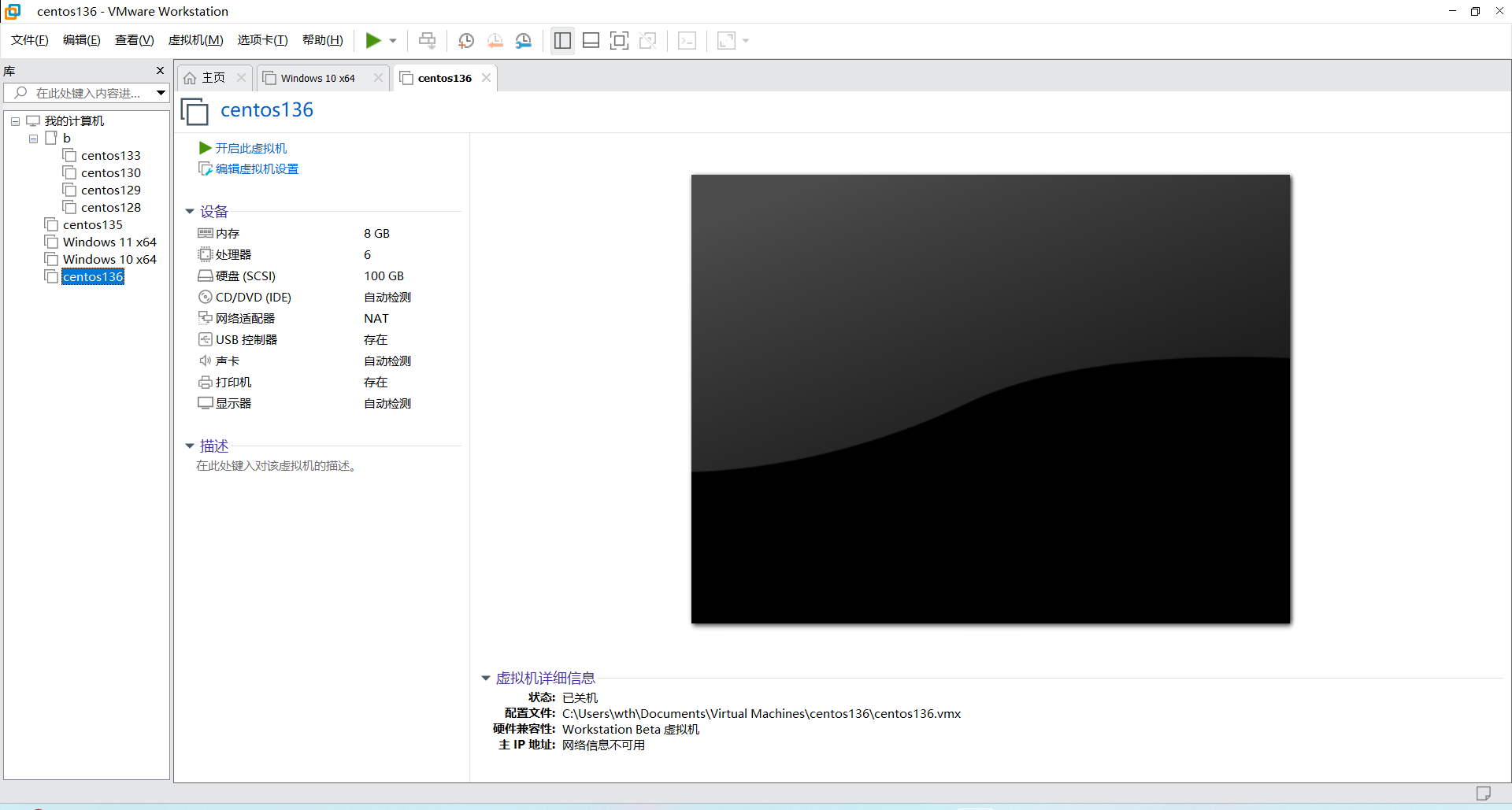Enter full screen mode icon

coord(620,40)
